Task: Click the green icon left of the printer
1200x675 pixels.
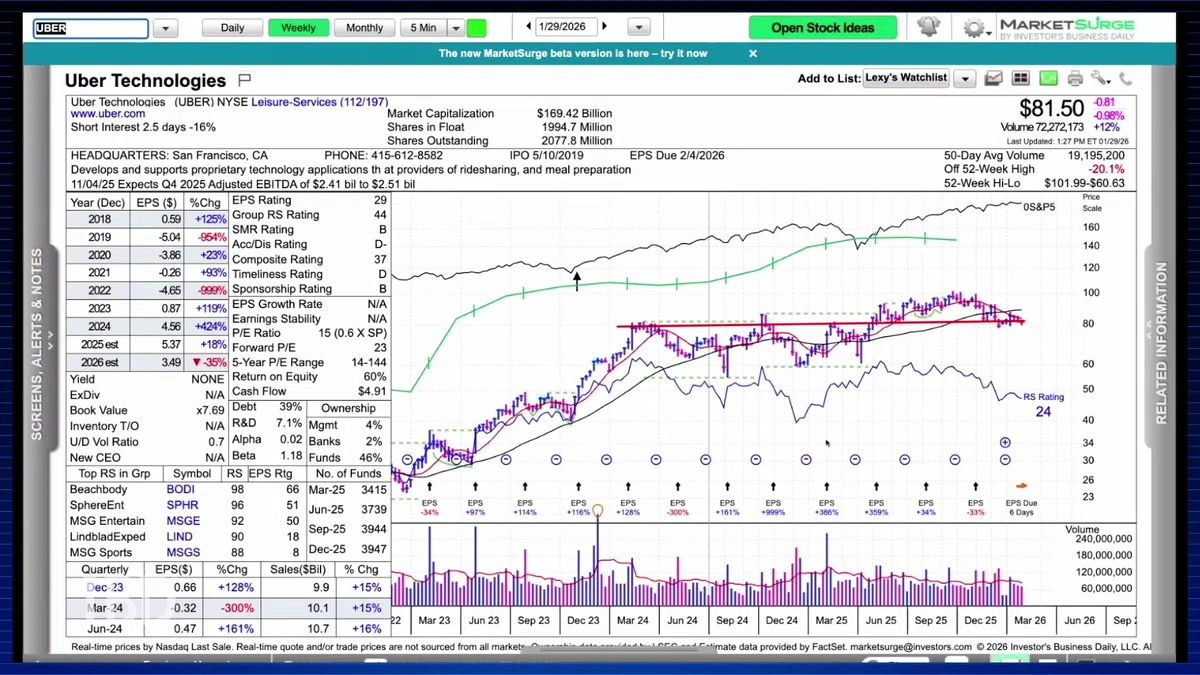Action: point(1047,78)
